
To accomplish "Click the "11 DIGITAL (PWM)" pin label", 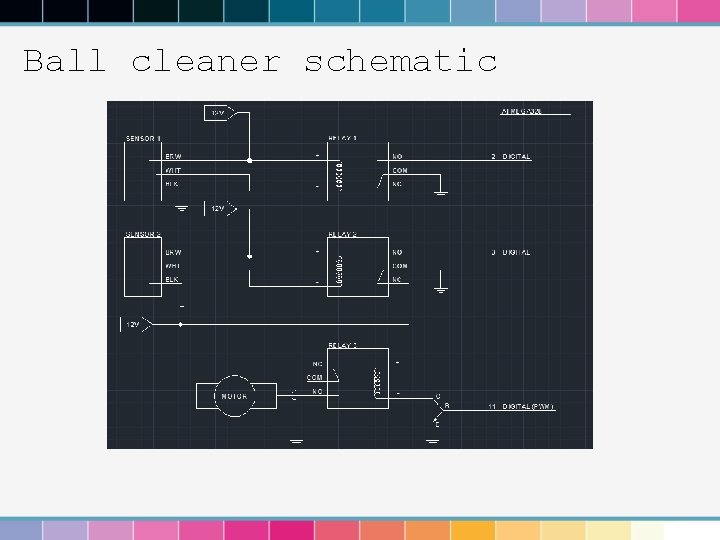I will (x=521, y=406).
